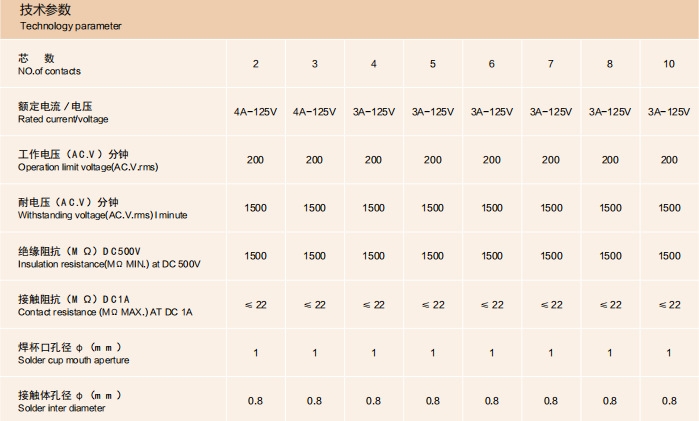This screenshot has height=421, width=699.
Task: Click insulation resistance 1500 in the 2-contact column
Action: point(255,256)
